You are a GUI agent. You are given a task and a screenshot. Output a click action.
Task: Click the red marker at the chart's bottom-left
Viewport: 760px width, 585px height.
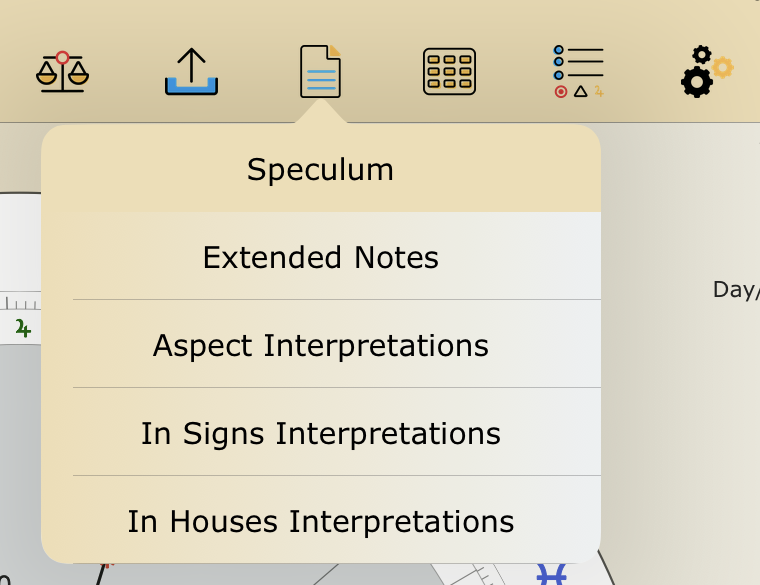(x=107, y=563)
